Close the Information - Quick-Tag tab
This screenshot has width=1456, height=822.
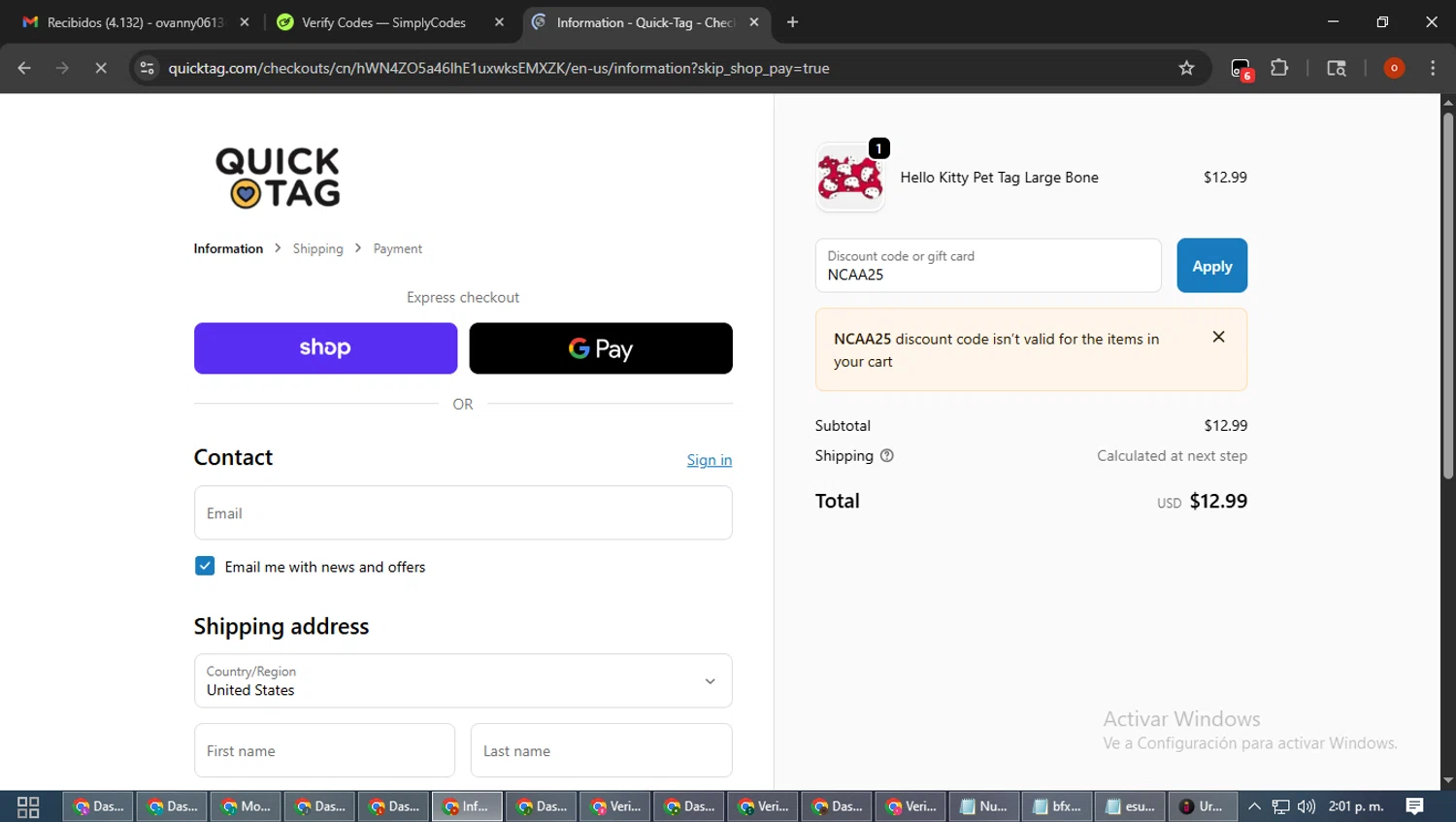[754, 22]
